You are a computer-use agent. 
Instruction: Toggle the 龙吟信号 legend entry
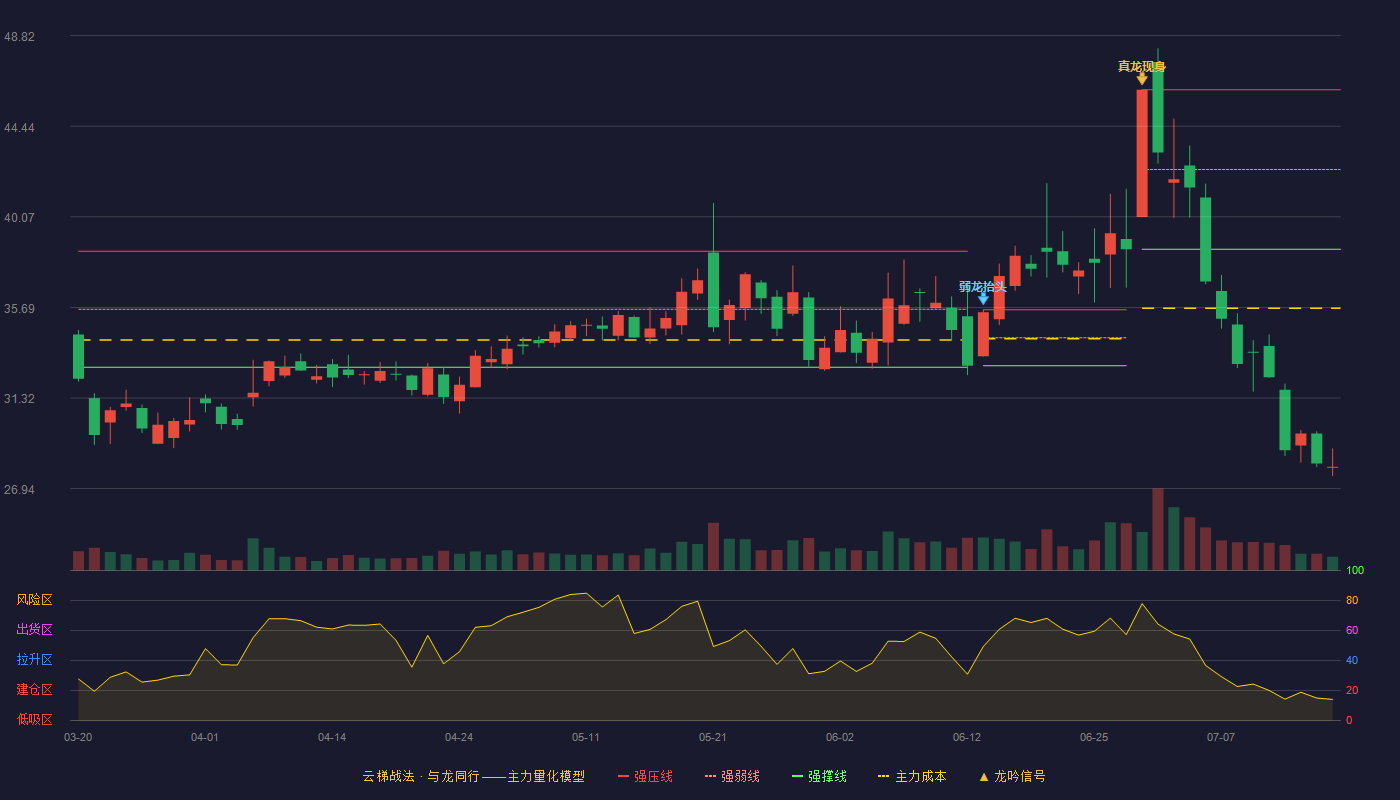[1012, 776]
